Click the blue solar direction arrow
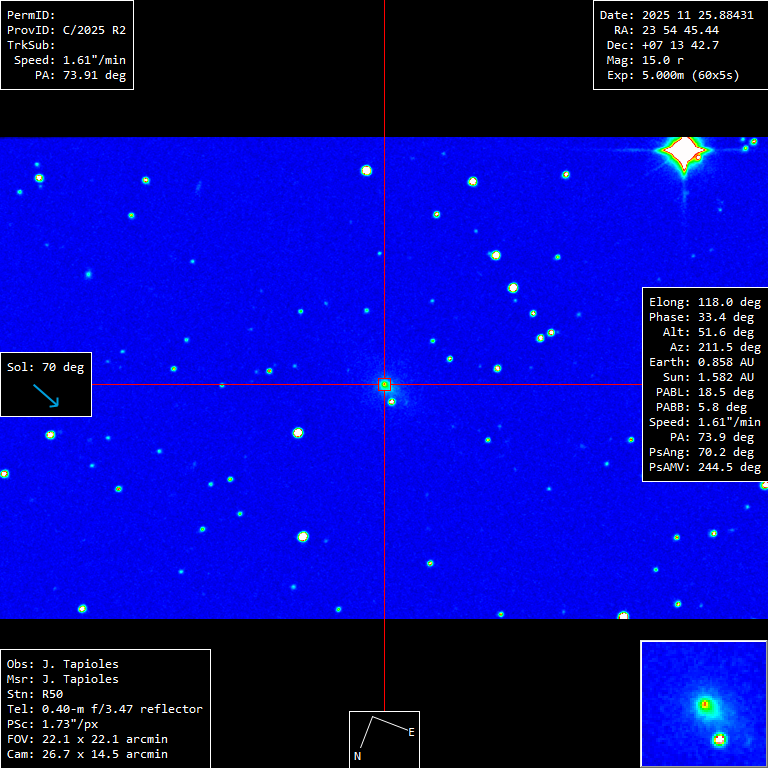The height and width of the screenshot is (768, 768). pyautogui.click(x=46, y=396)
